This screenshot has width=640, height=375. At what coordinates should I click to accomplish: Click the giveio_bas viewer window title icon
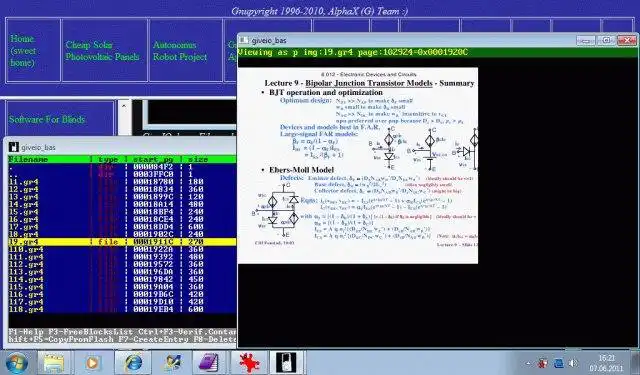[244, 40]
